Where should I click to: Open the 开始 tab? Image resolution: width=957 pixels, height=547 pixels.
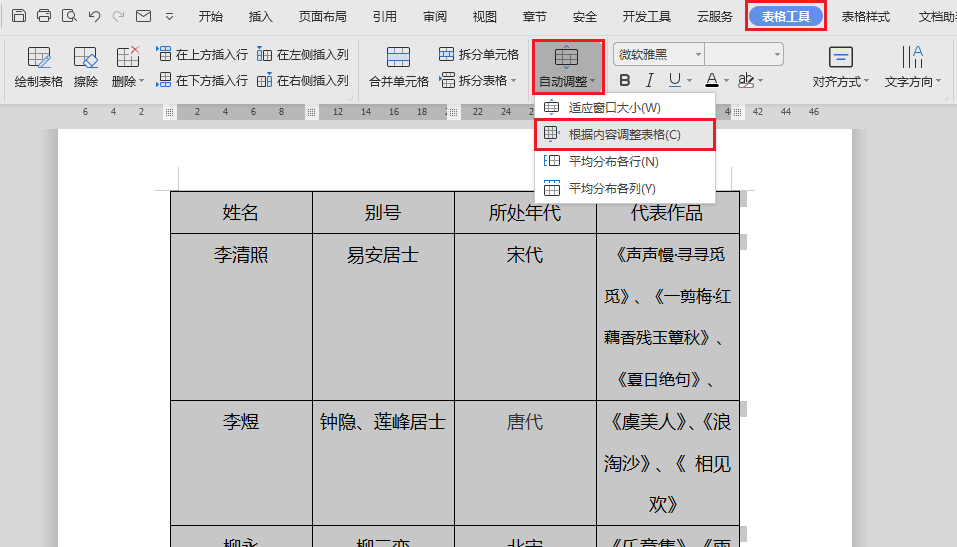211,16
